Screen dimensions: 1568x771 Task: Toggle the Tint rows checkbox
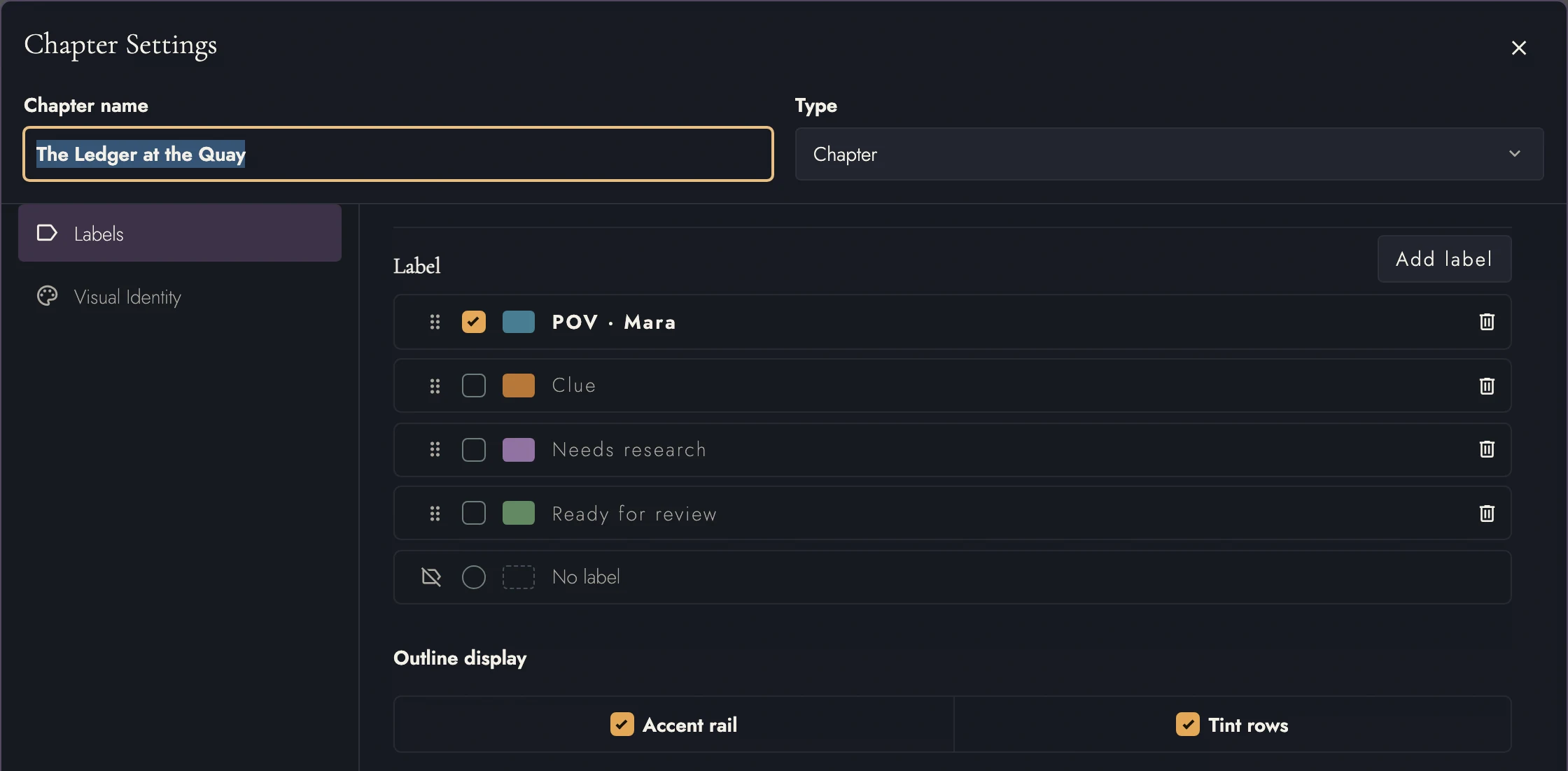[x=1188, y=725]
